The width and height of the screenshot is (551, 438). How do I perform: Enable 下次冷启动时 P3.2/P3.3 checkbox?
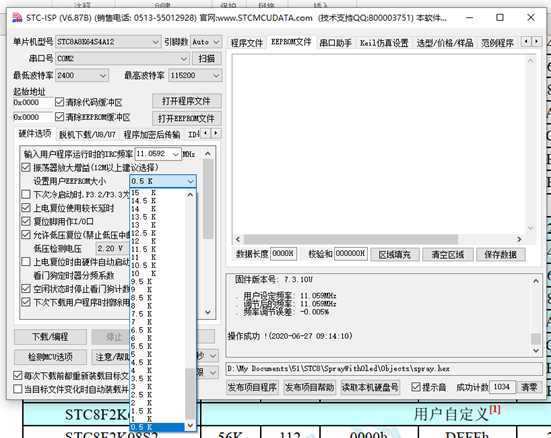[26, 194]
